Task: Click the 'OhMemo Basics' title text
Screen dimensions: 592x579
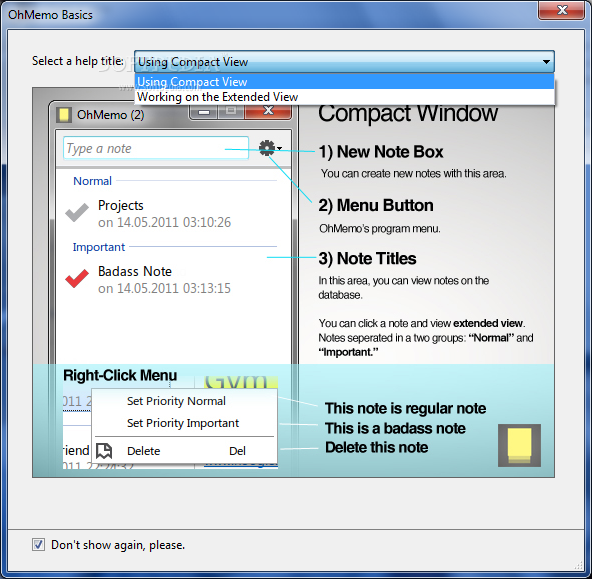Action: (x=50, y=15)
